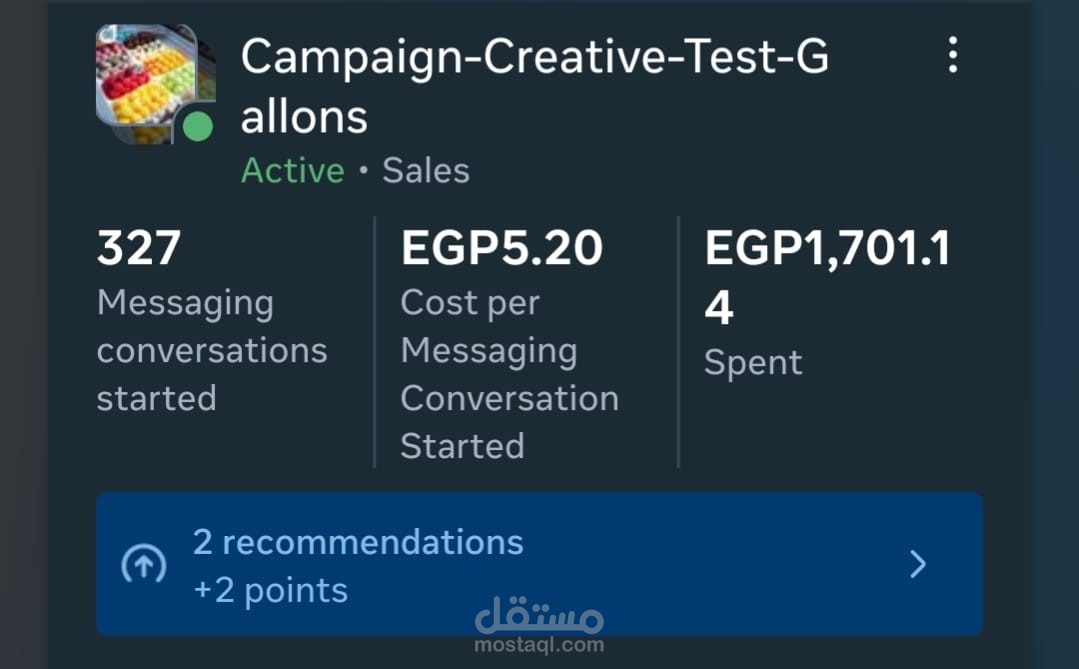Click the mostaql.com text under the logo
This screenshot has width=1079, height=669.
tap(540, 645)
